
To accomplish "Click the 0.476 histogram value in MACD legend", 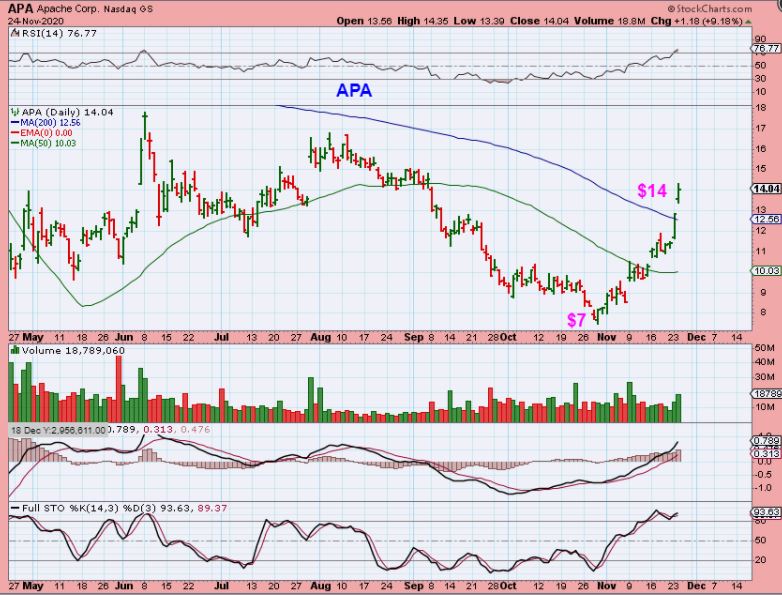I will (195, 429).
